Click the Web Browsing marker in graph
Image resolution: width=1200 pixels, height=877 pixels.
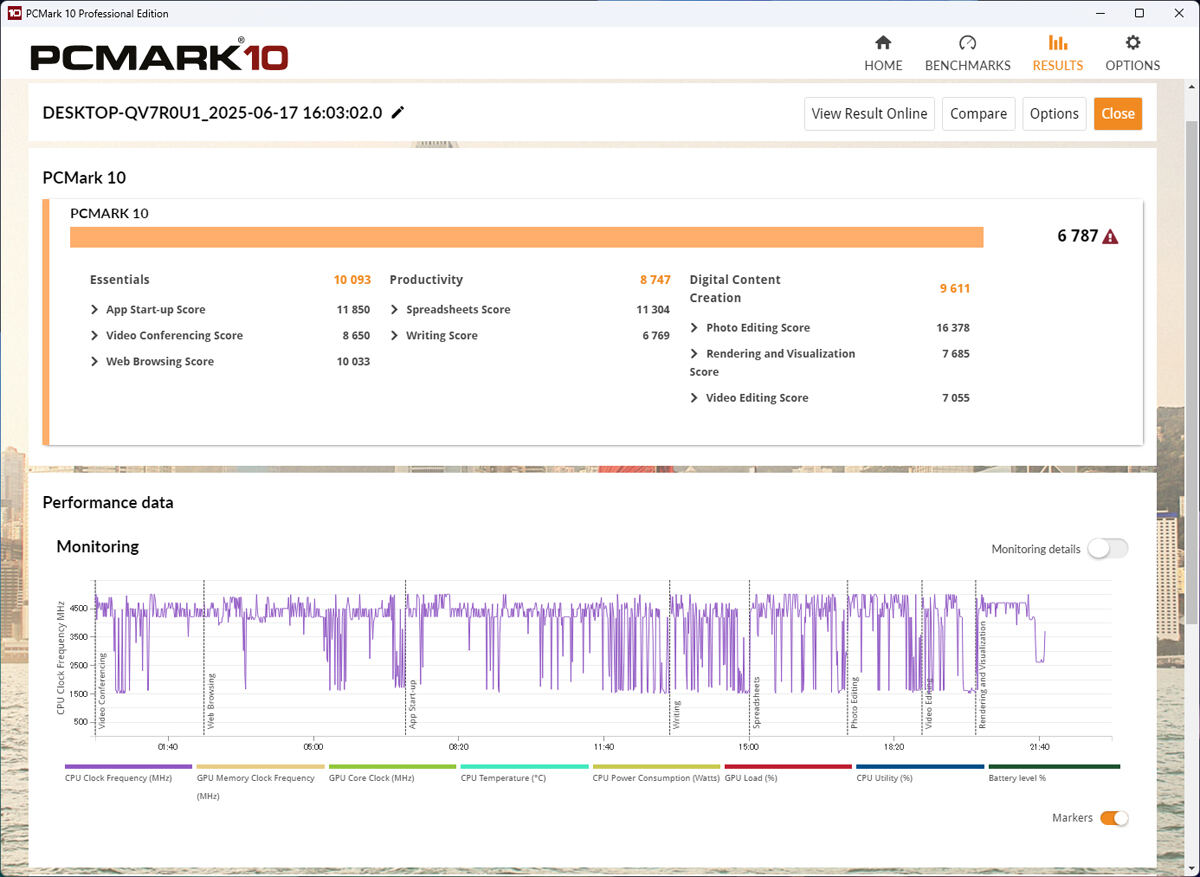point(211,700)
